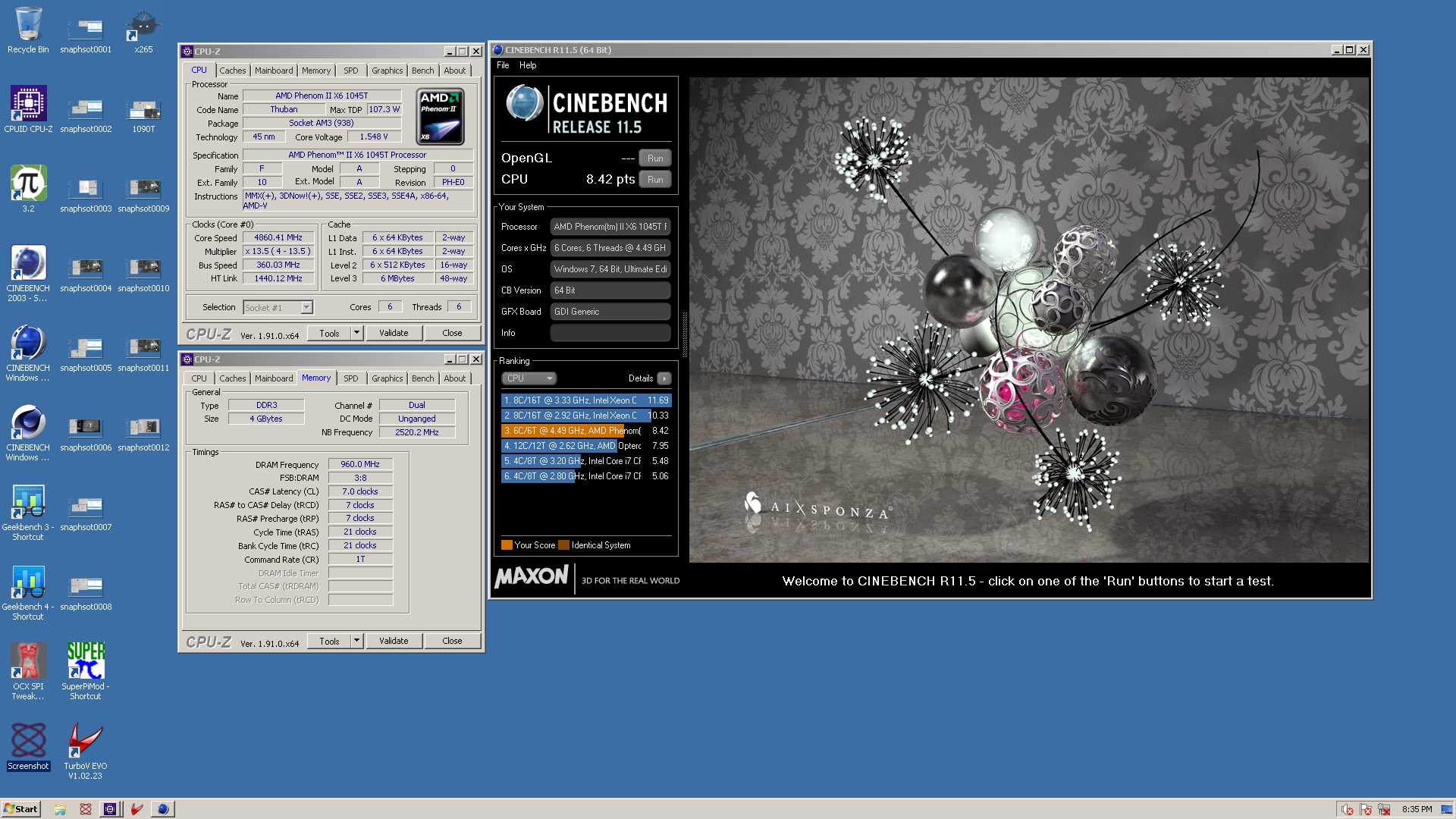Screen dimensions: 1456x819
Task: Select ranking entry 4C/8T @ 2.80 GHz
Action: (586, 476)
